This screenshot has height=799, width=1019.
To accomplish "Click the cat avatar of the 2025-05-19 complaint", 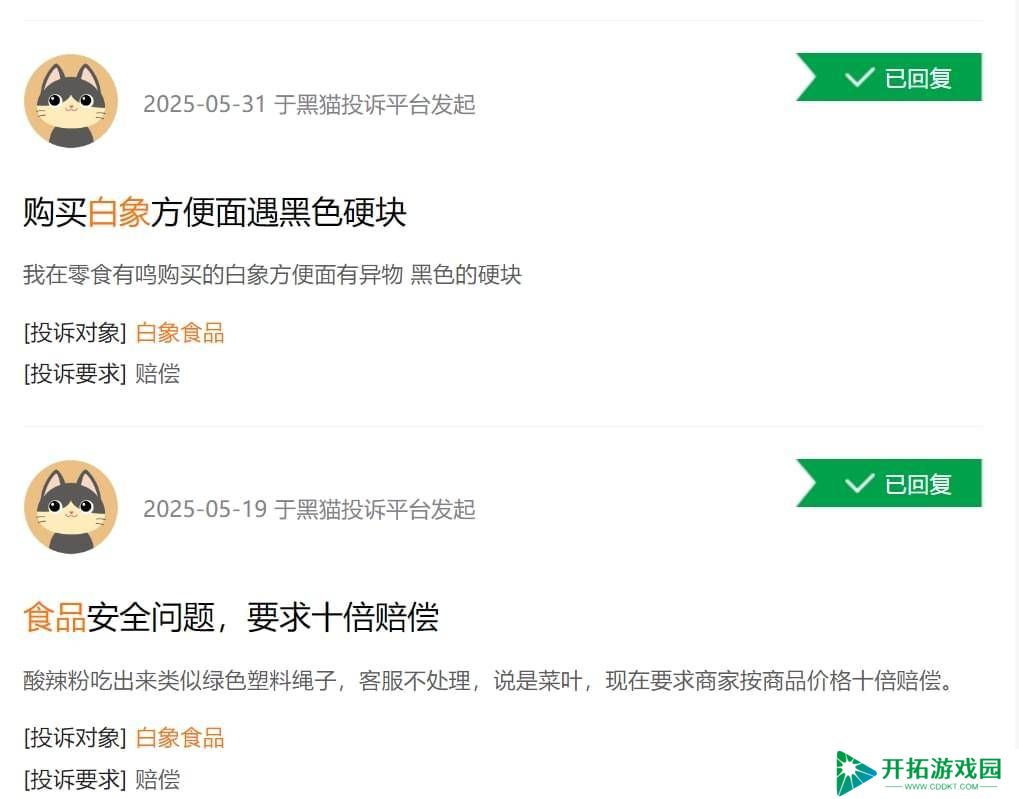I will (x=71, y=507).
